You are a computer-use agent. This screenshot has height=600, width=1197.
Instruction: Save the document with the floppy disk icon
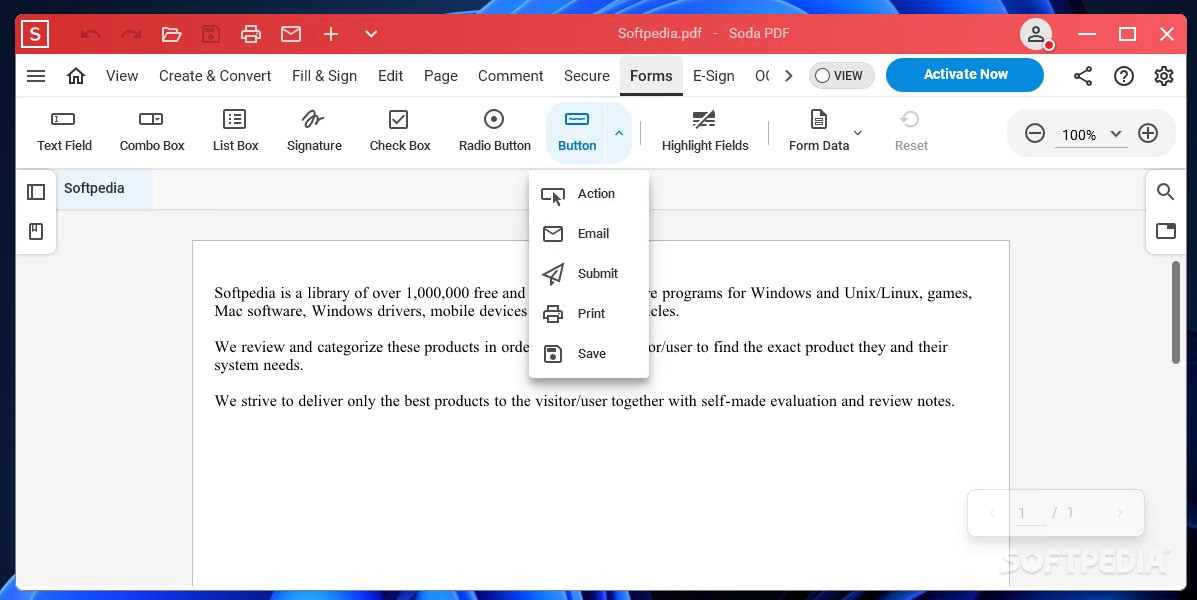[211, 34]
